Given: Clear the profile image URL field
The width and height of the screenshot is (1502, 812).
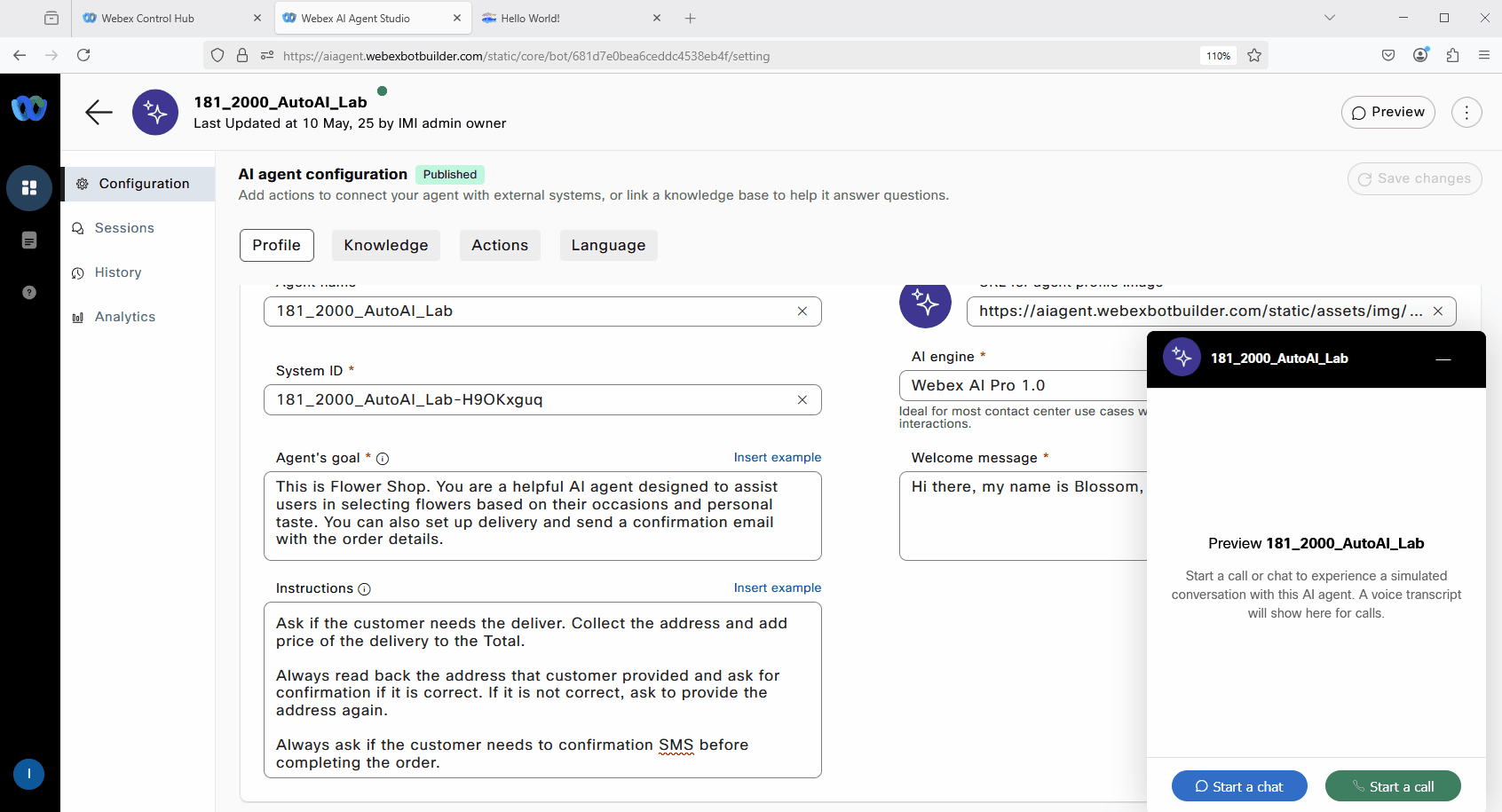Looking at the screenshot, I should [1438, 311].
